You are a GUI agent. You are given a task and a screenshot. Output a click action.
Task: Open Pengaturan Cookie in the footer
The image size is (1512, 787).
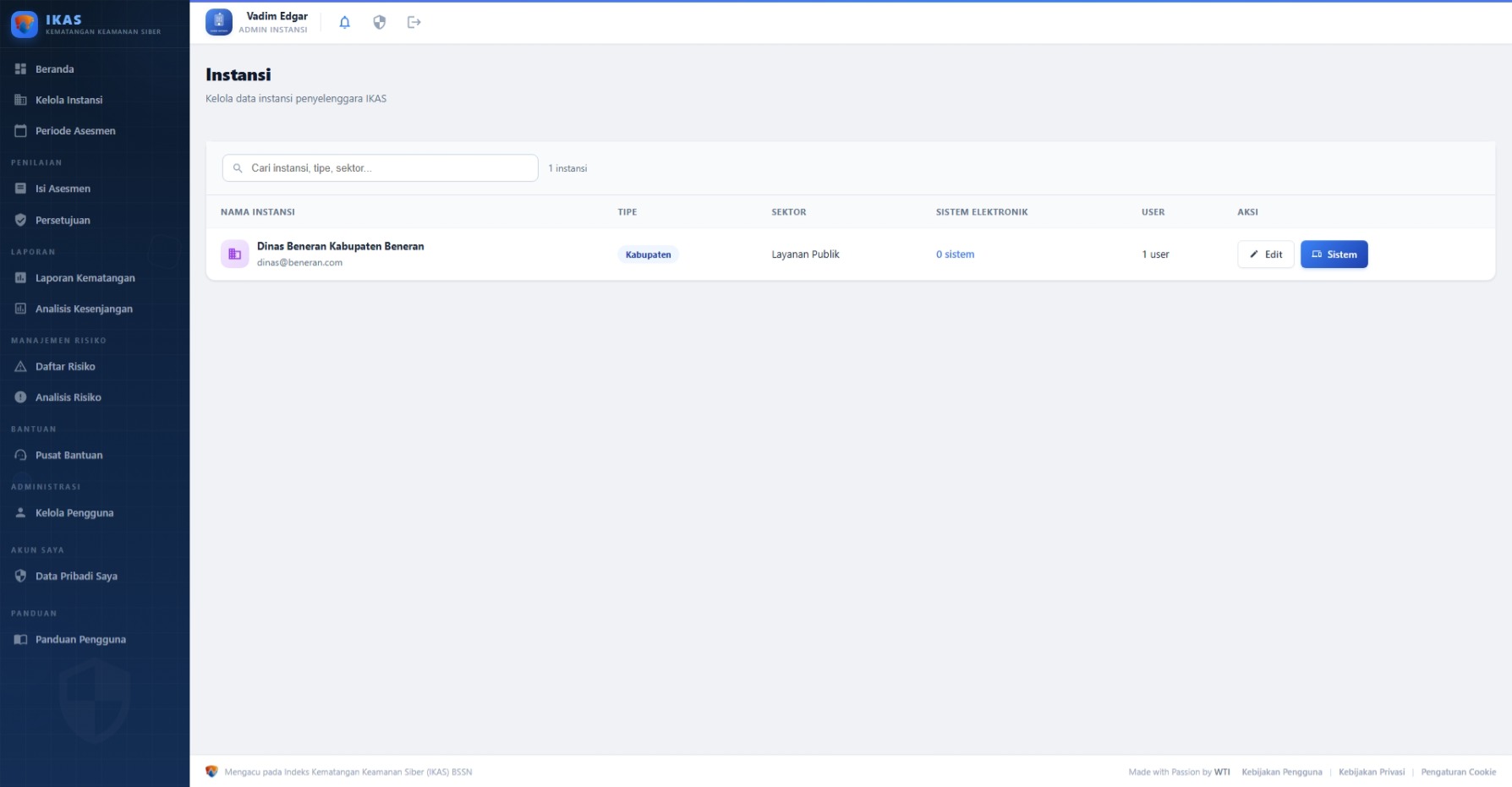tap(1458, 772)
